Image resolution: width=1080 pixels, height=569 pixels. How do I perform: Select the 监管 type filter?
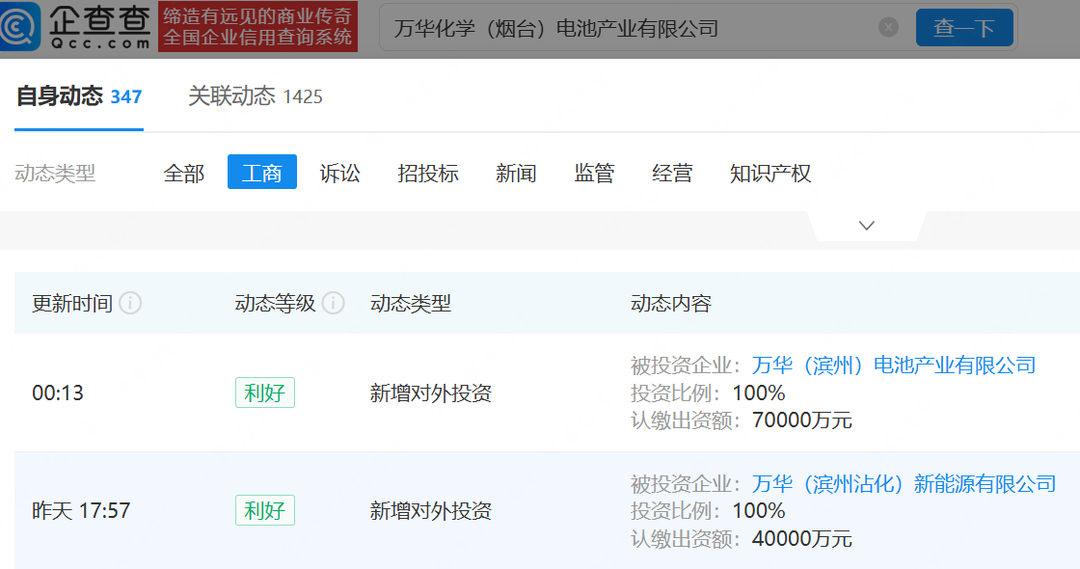(x=594, y=173)
